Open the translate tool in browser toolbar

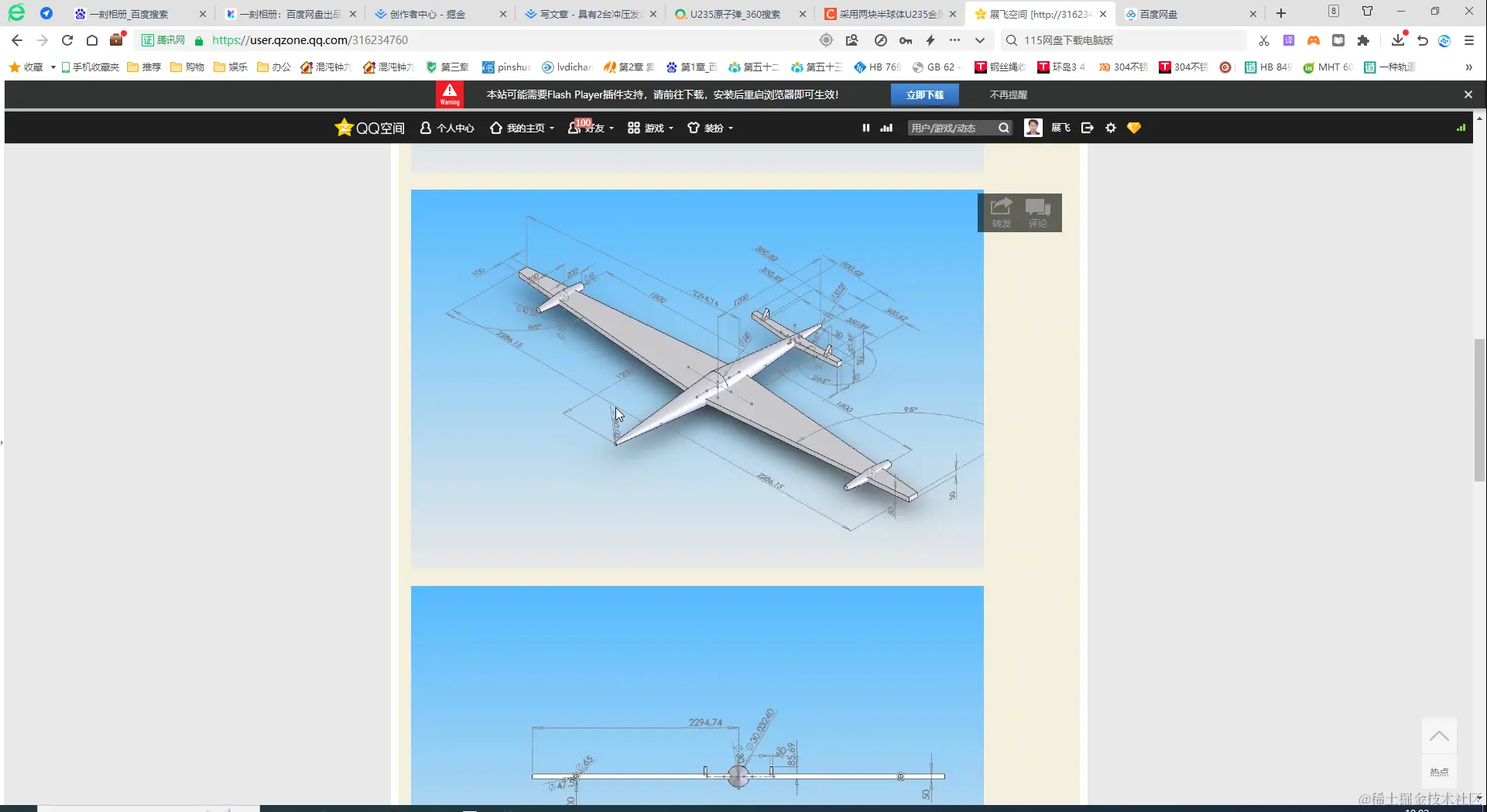pyautogui.click(x=1288, y=40)
